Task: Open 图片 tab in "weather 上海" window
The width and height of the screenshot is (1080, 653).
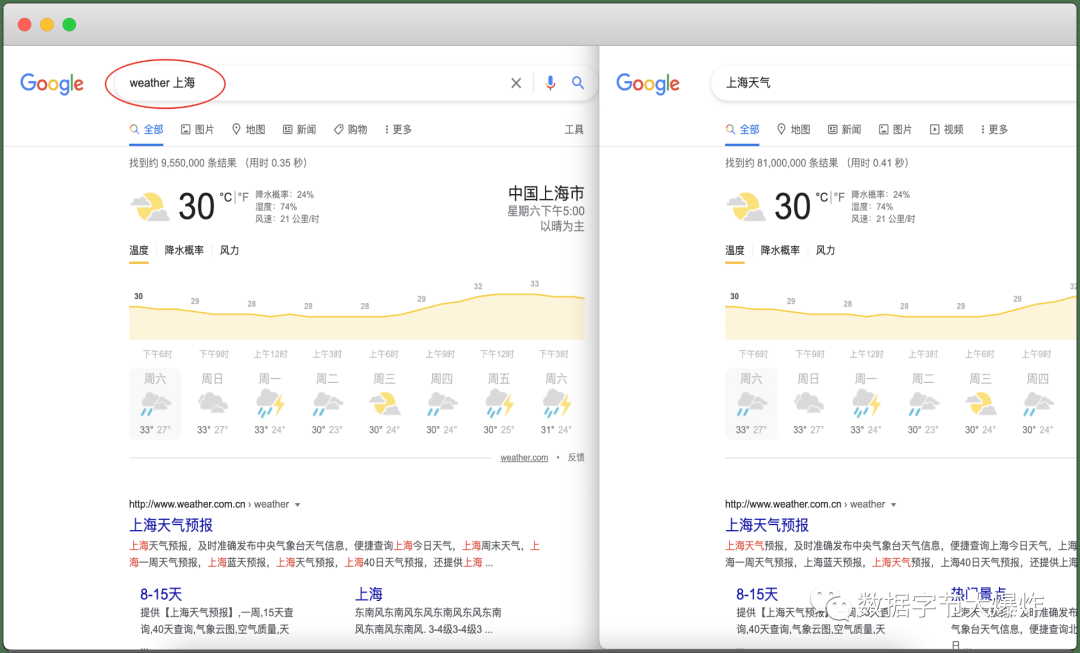Action: (x=197, y=129)
